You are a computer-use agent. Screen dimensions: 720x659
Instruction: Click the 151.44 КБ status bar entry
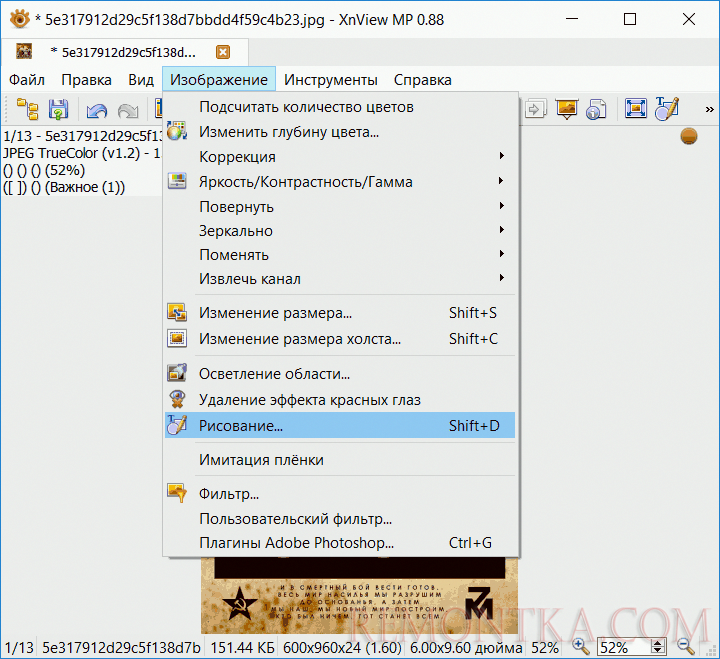click(242, 648)
